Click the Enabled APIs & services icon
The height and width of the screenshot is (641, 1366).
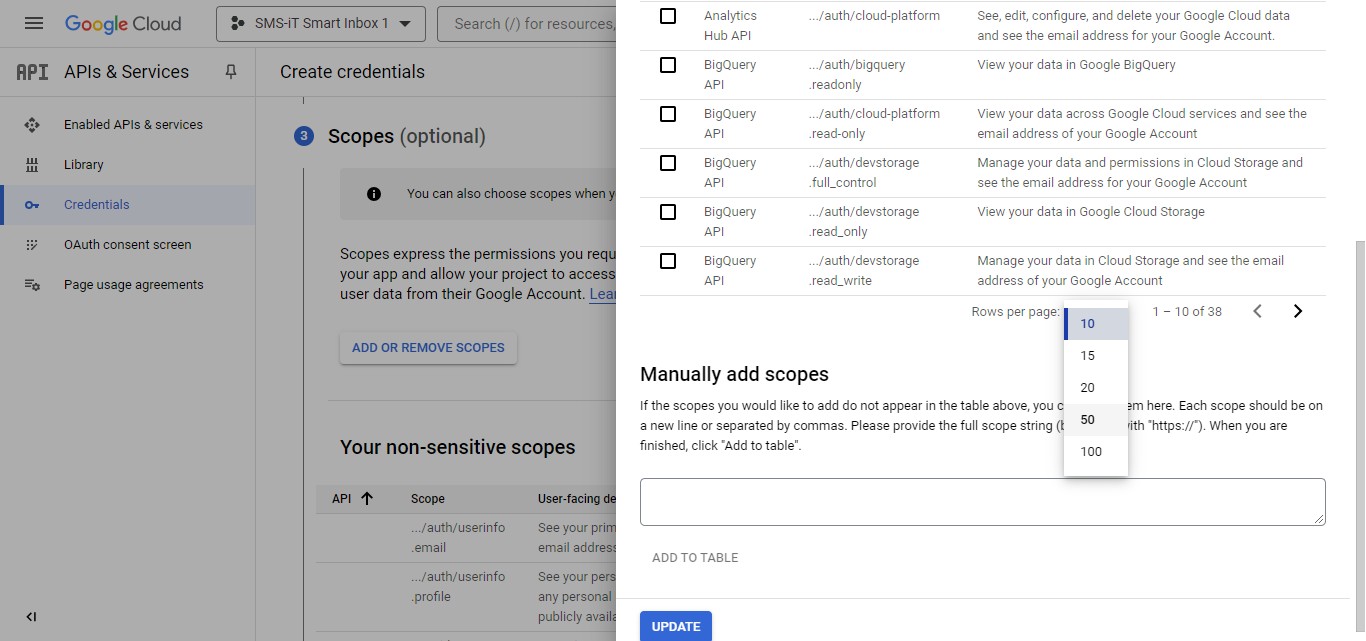pyautogui.click(x=32, y=125)
